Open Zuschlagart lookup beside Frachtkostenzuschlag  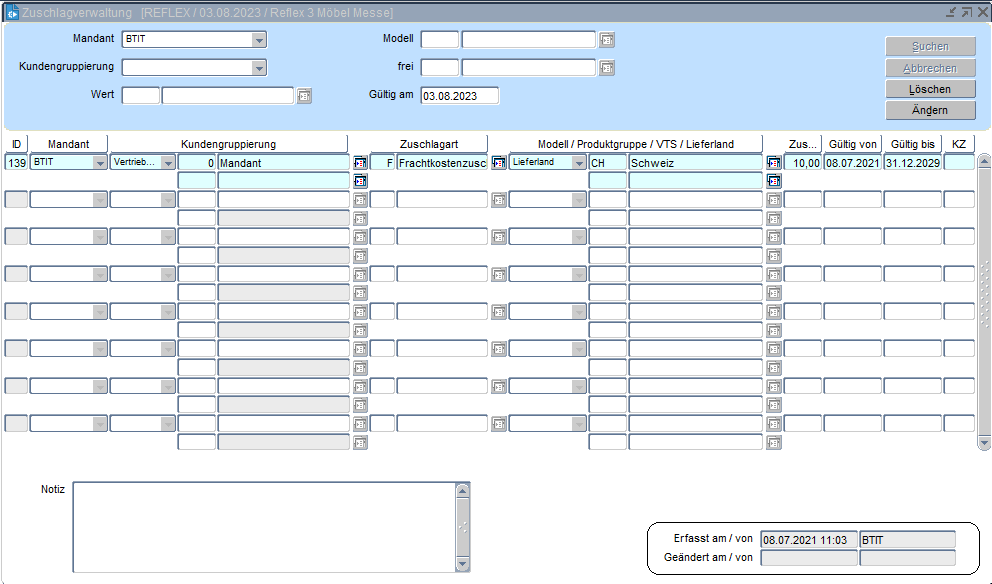pos(498,162)
